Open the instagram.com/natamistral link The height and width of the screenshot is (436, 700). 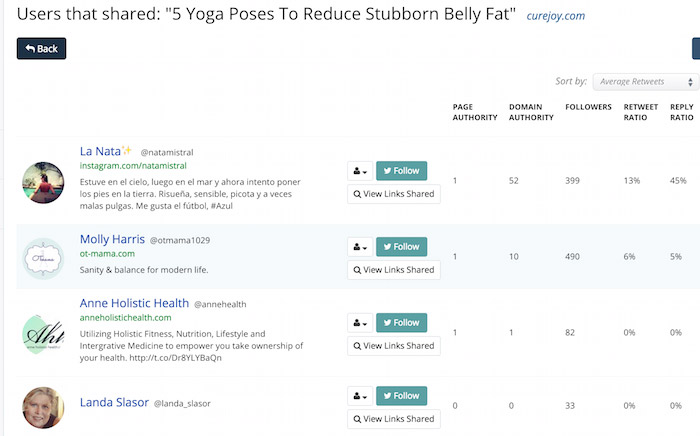click(x=133, y=166)
